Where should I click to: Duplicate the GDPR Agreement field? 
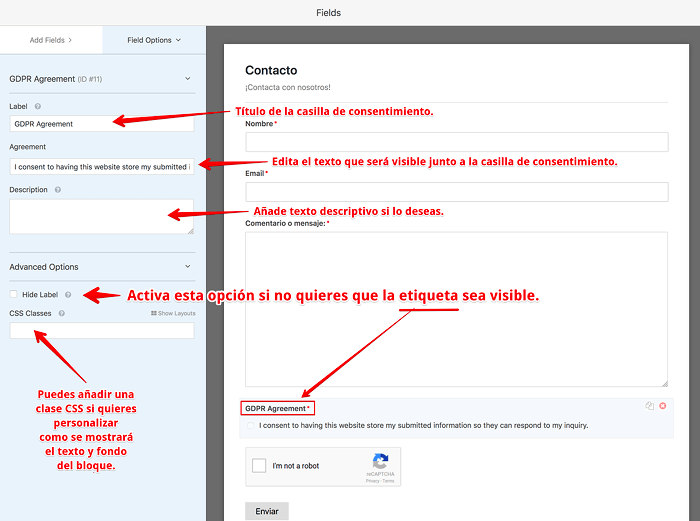coord(650,405)
